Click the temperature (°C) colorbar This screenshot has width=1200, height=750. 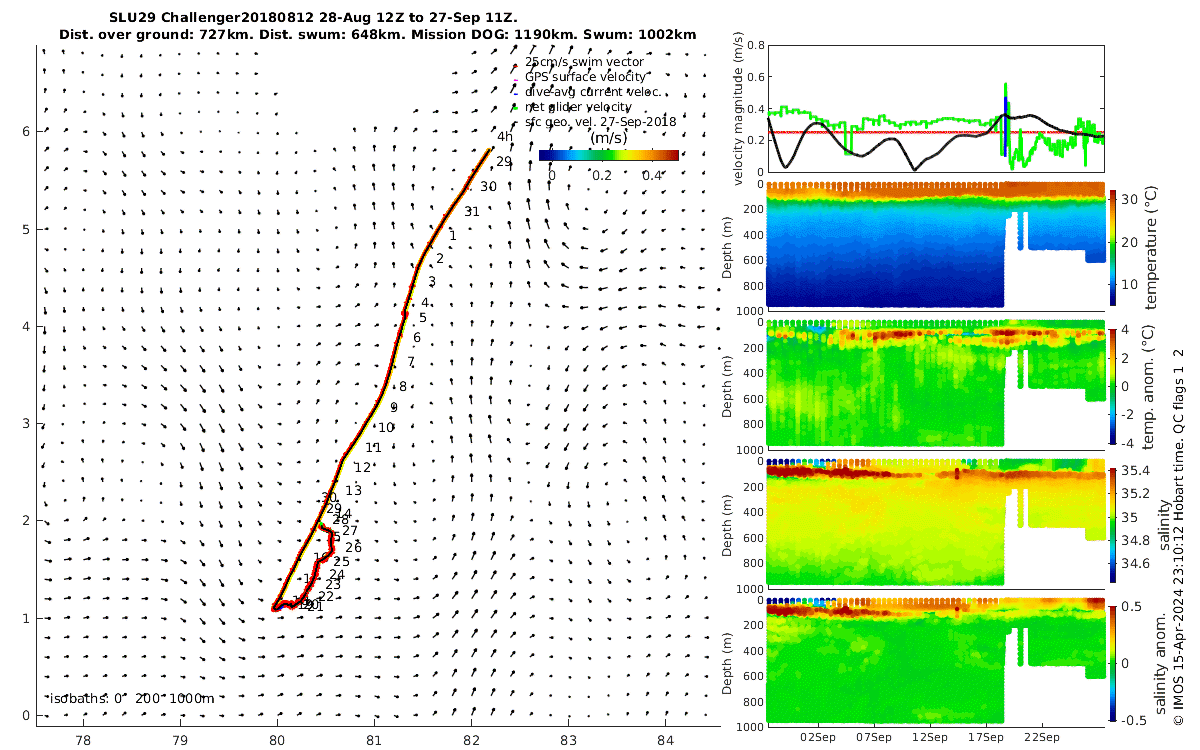[1114, 246]
